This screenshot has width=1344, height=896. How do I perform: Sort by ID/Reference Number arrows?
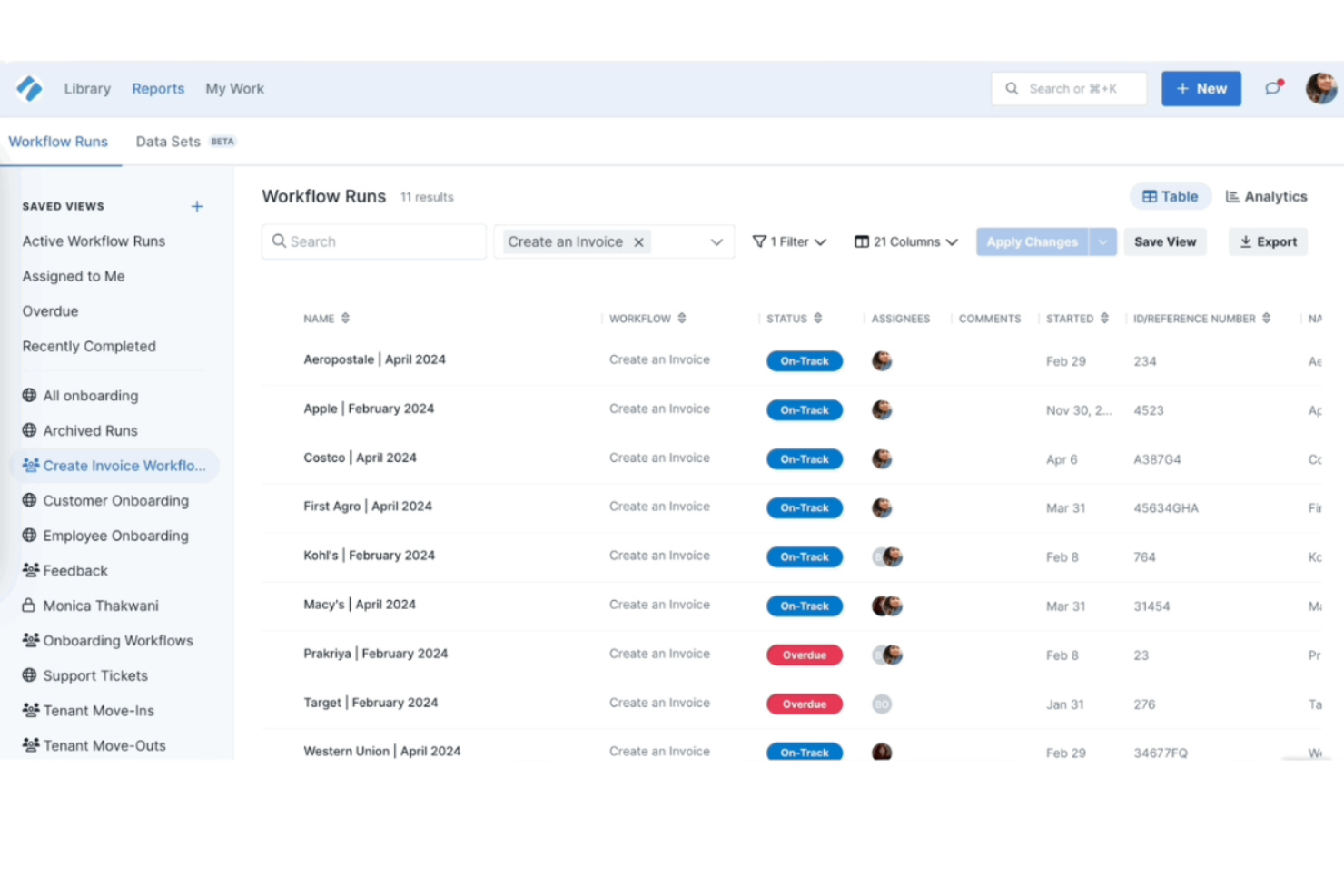coord(1266,319)
